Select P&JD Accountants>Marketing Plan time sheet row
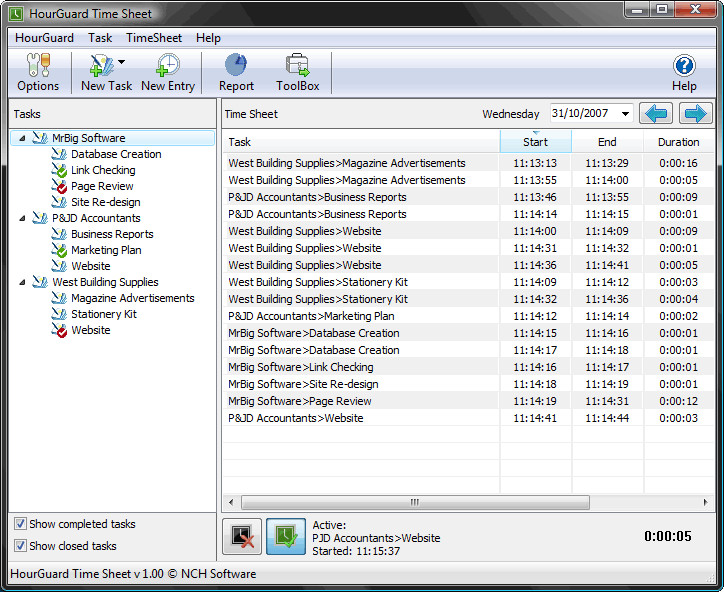The width and height of the screenshot is (724, 592). (x=468, y=316)
